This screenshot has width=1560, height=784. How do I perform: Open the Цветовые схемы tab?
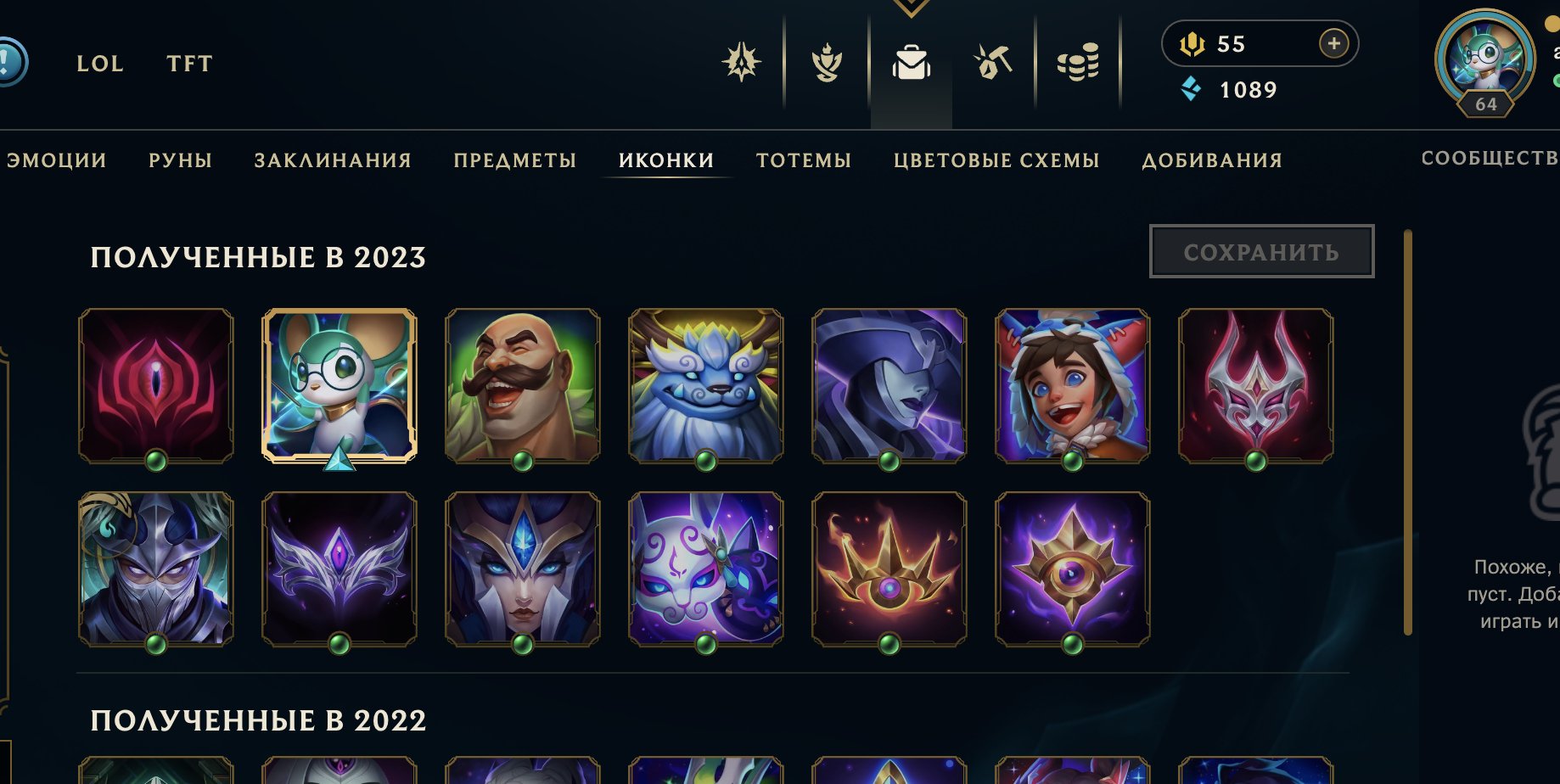[x=996, y=160]
